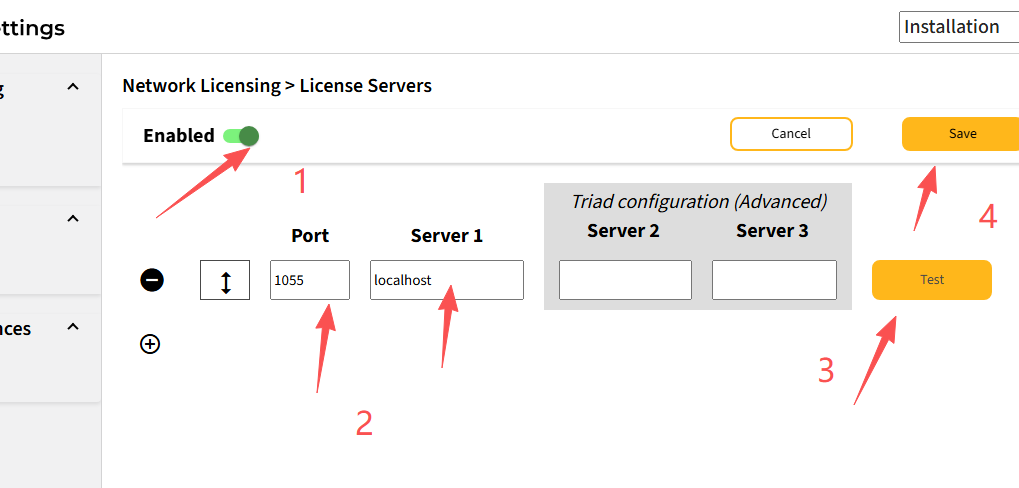Add a new server row with plus icon
The image size is (1019, 488).
point(150,344)
